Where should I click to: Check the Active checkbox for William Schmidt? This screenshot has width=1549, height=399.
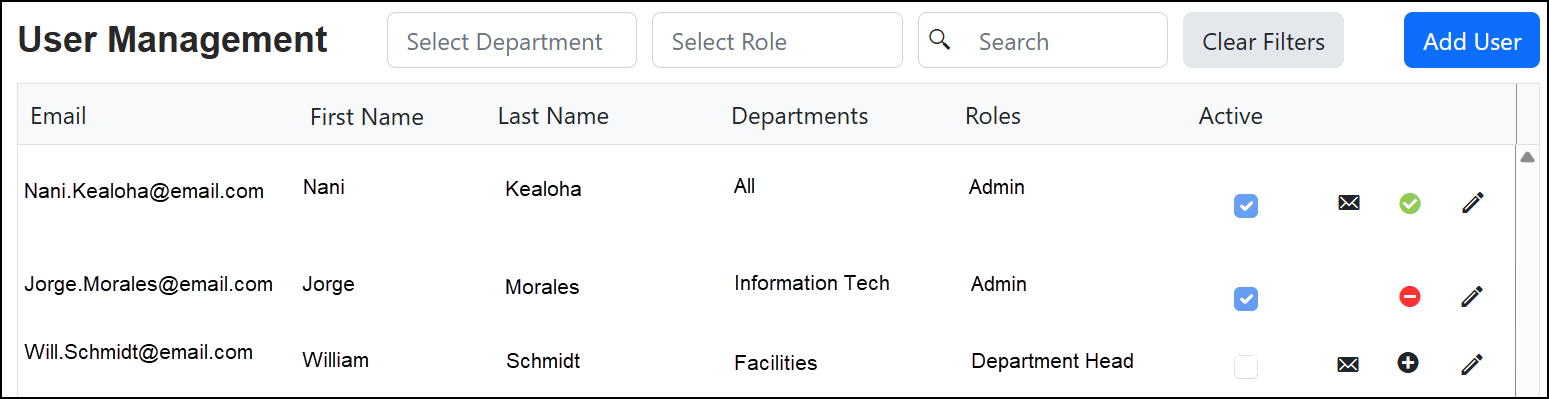click(x=1246, y=367)
